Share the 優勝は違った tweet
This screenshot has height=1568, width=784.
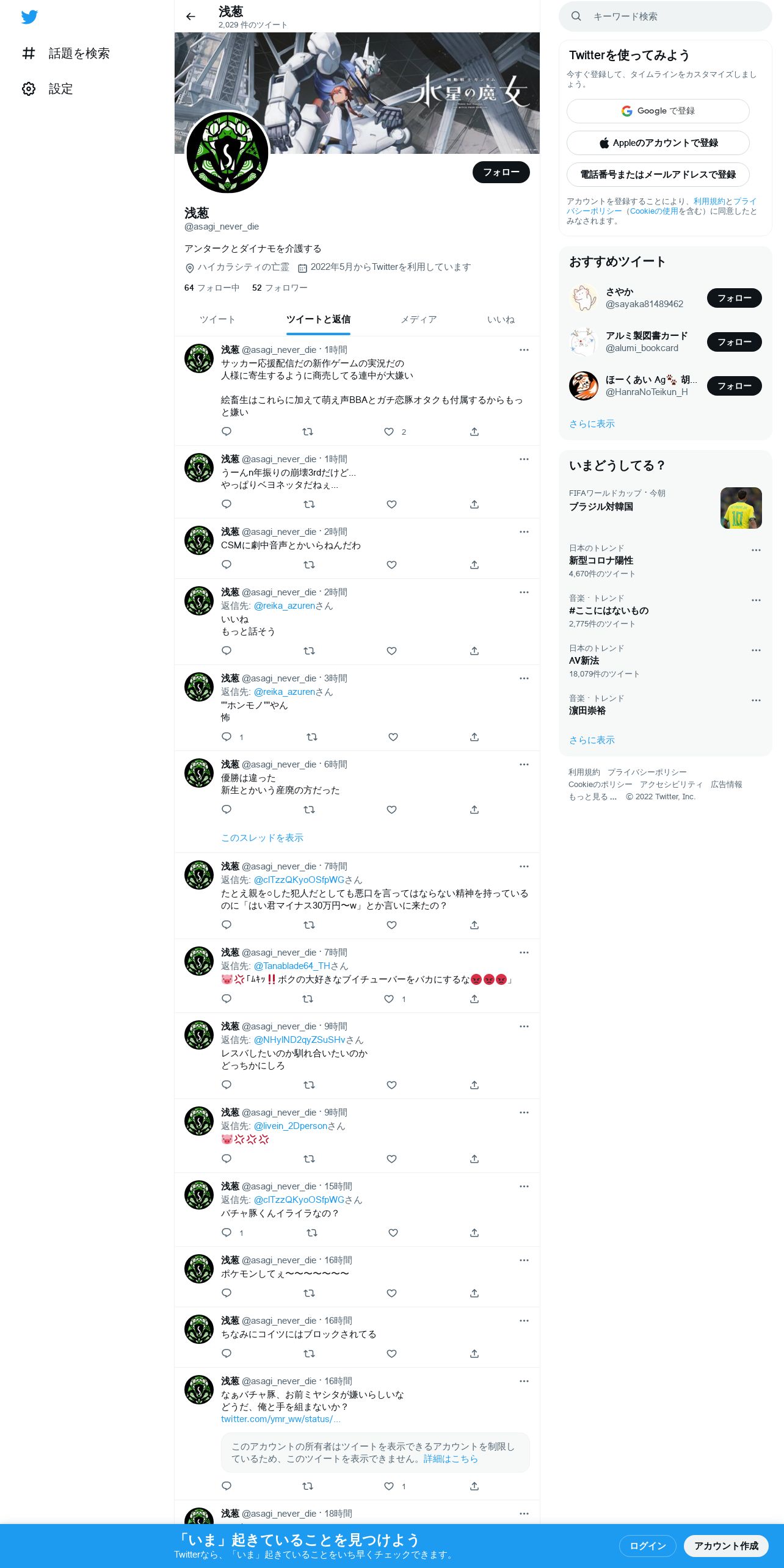point(474,810)
